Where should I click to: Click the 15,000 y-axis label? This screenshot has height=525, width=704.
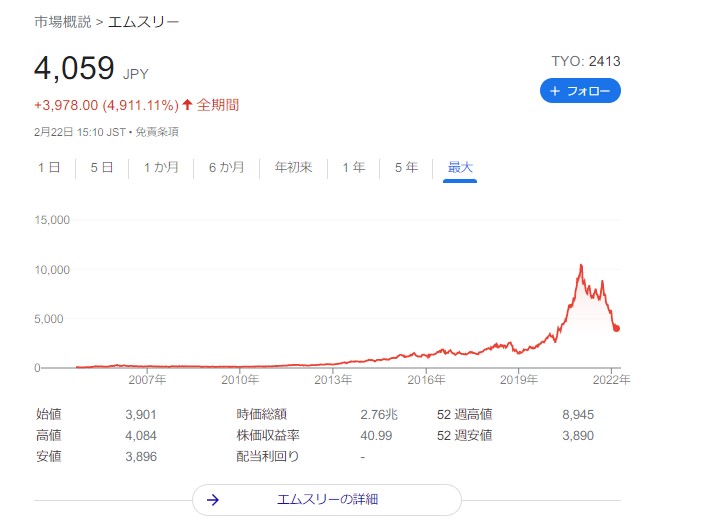52,220
